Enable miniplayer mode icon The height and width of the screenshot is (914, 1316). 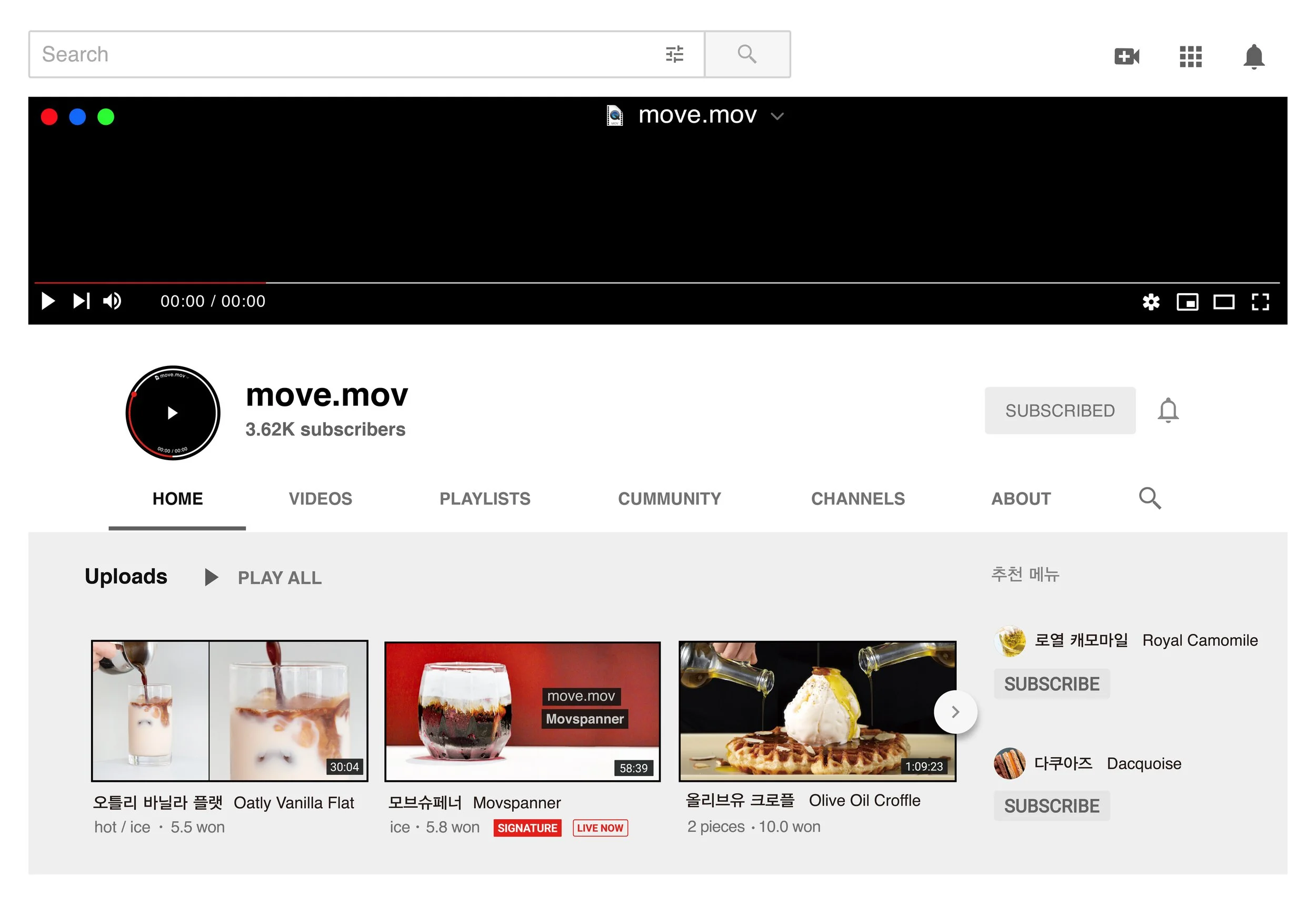tap(1187, 302)
